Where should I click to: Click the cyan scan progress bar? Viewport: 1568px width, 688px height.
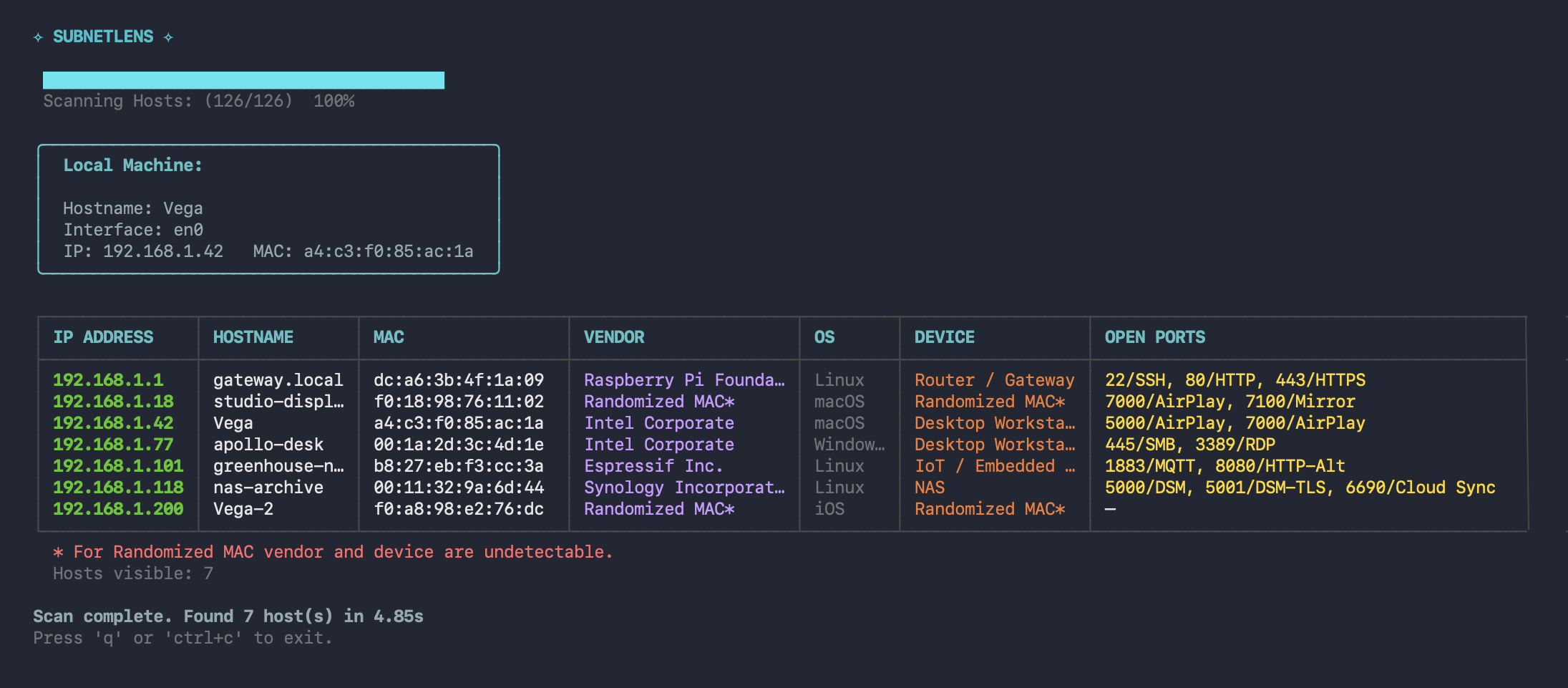click(x=243, y=80)
